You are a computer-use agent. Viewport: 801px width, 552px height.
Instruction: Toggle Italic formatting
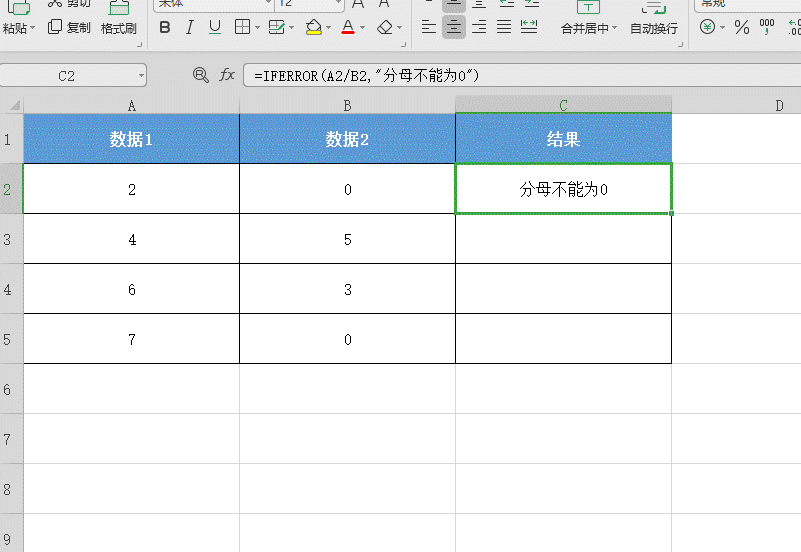(190, 27)
